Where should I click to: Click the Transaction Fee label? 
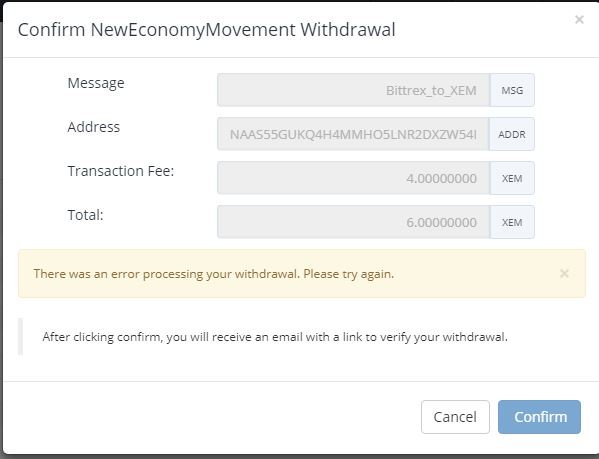(121, 171)
